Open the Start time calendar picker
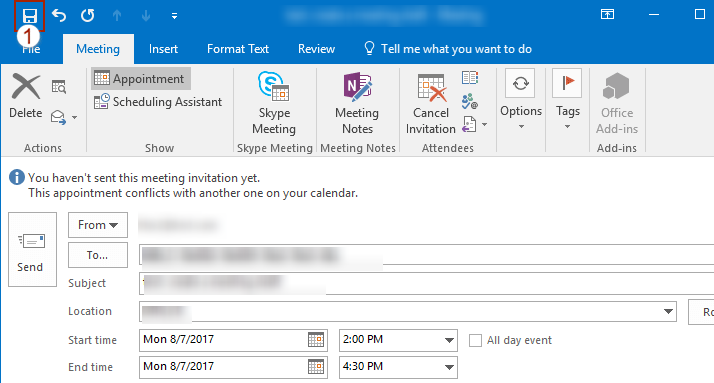The width and height of the screenshot is (714, 383). (x=316, y=340)
